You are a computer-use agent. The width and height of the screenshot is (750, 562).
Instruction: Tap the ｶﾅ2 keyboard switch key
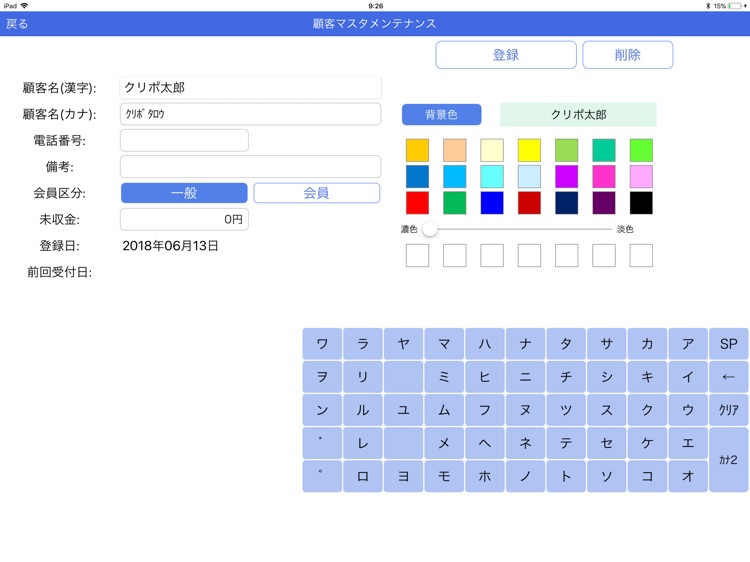coord(728,460)
